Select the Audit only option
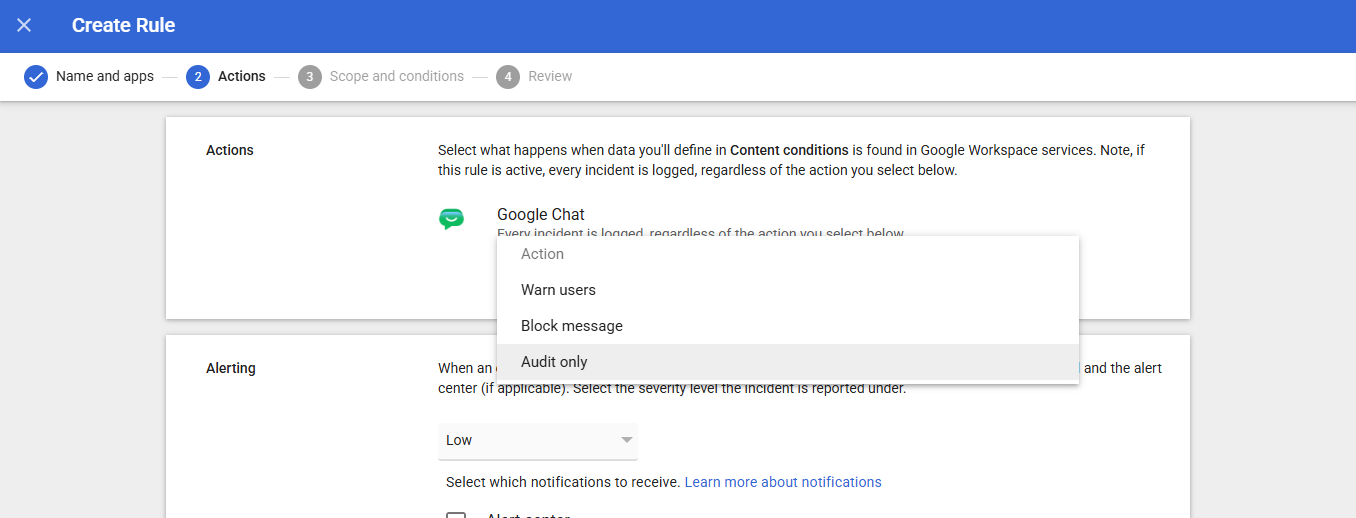Viewport: 1356px width, 518px height. click(x=788, y=362)
